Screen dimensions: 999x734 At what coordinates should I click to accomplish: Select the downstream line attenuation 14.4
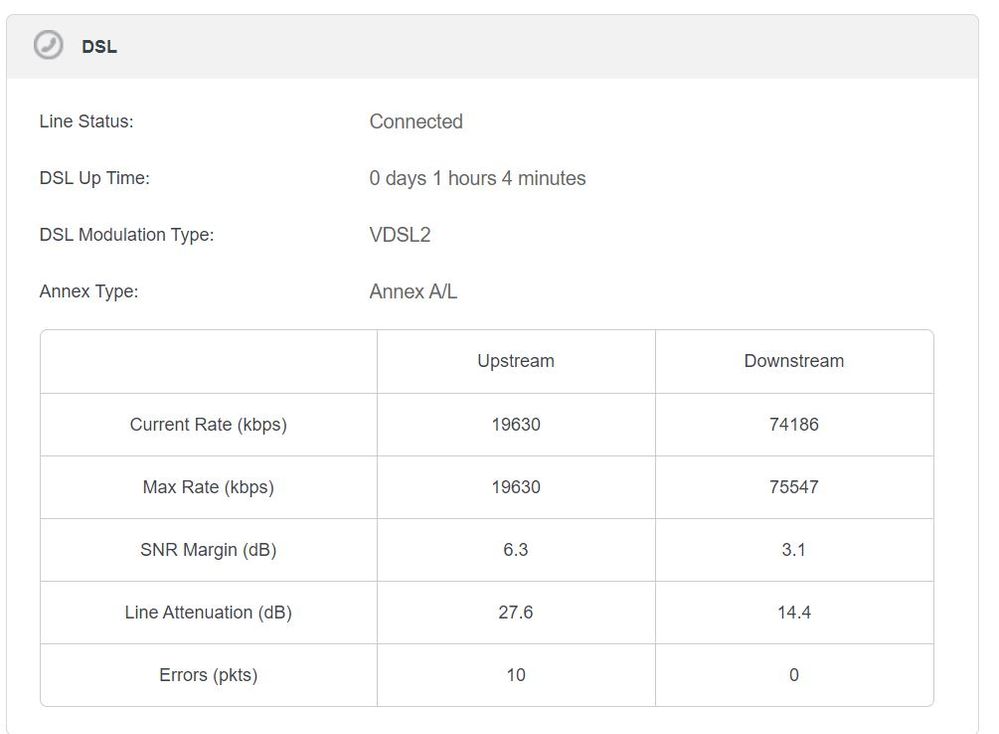[794, 613]
